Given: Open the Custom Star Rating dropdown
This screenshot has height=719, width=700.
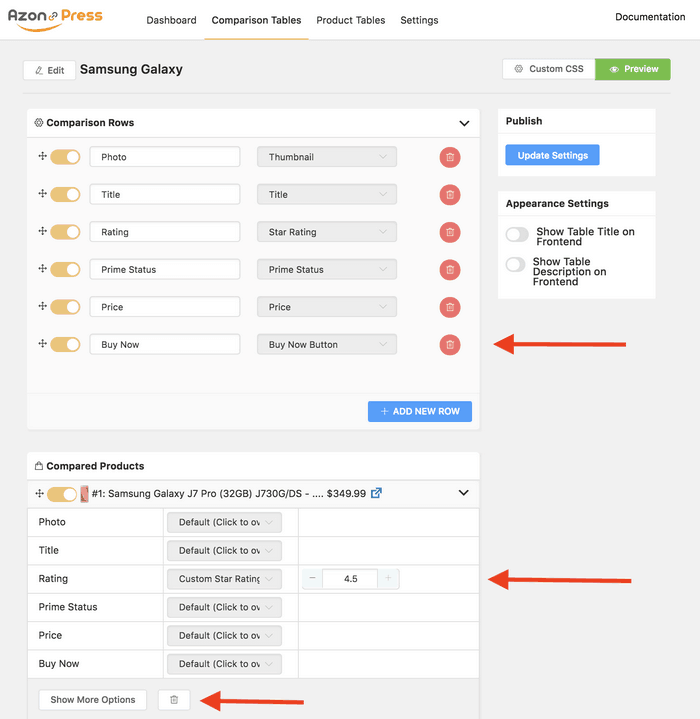Looking at the screenshot, I should click(x=224, y=579).
